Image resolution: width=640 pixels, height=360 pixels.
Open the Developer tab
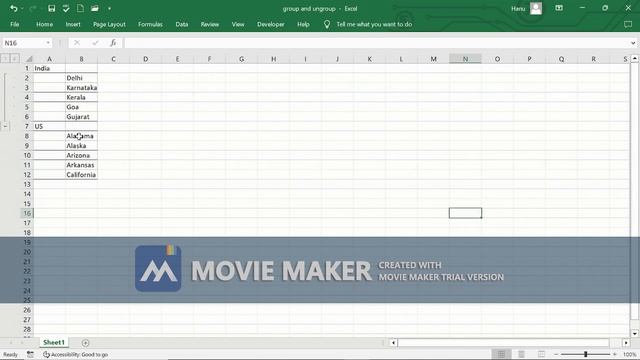point(271,24)
